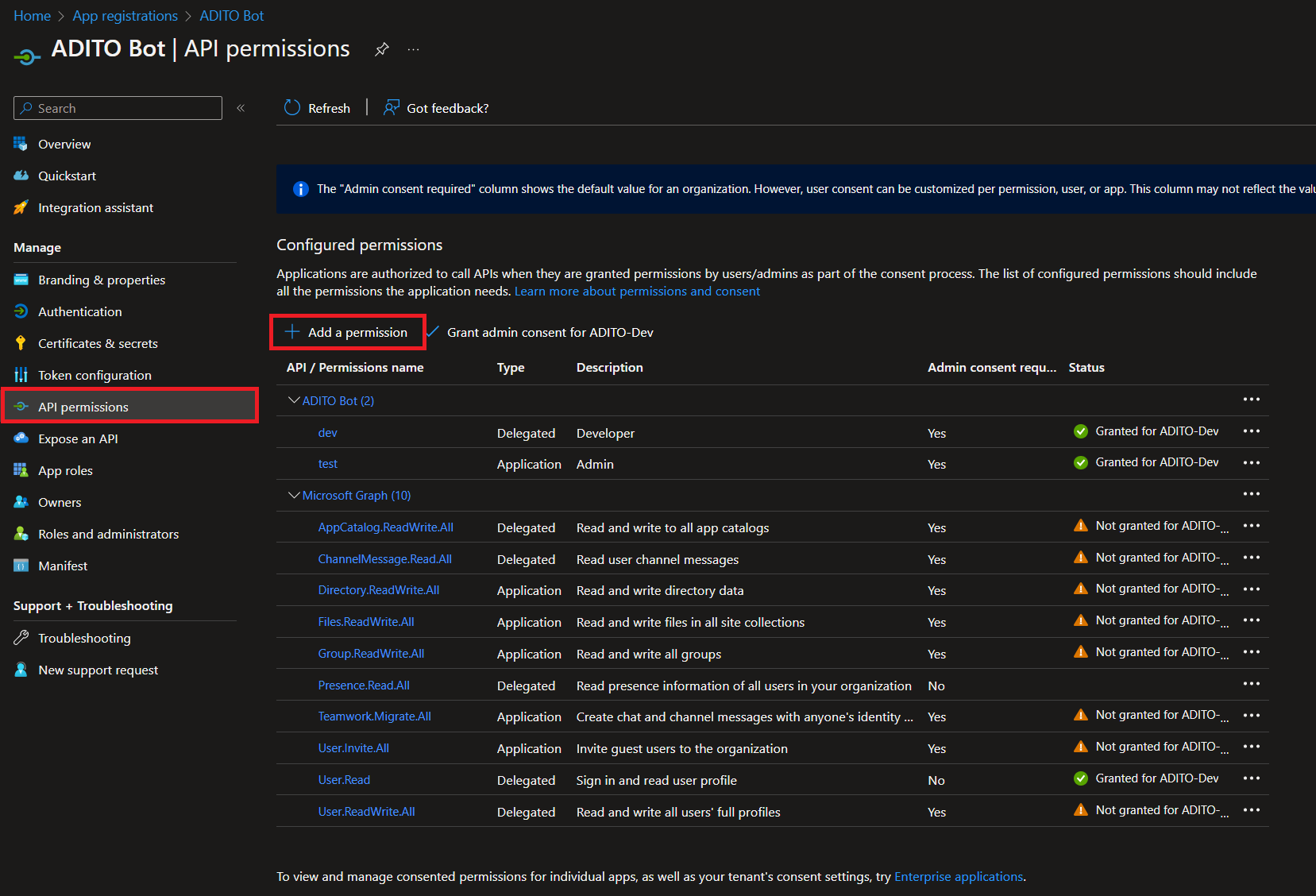Open Authentication menu item
The height and width of the screenshot is (896, 1316).
[x=79, y=311]
